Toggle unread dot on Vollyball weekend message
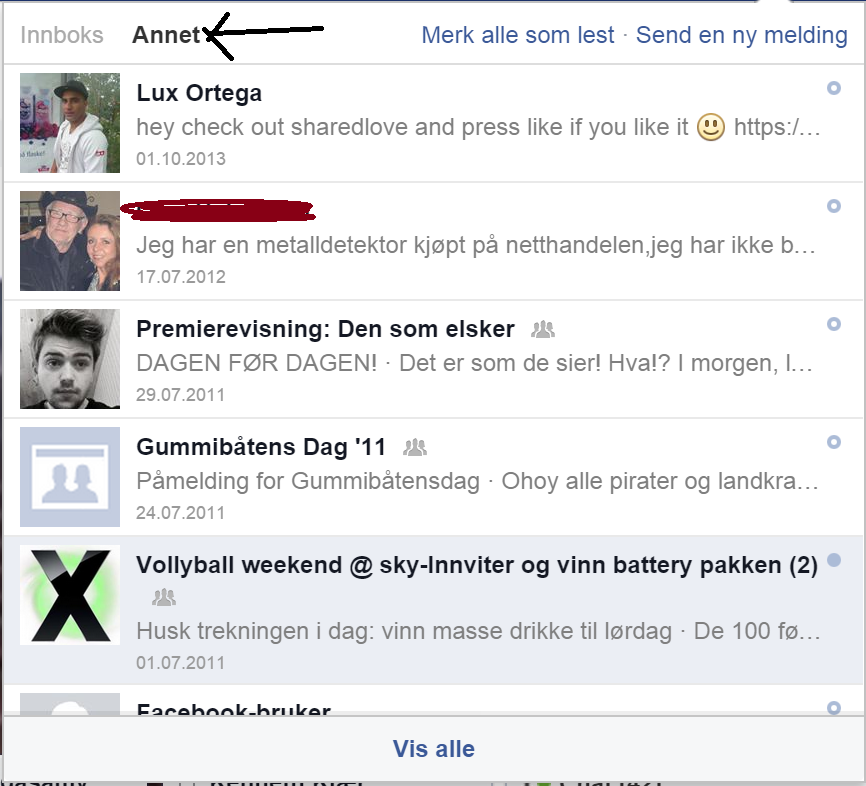Image resolution: width=866 pixels, height=786 pixels. point(833,560)
